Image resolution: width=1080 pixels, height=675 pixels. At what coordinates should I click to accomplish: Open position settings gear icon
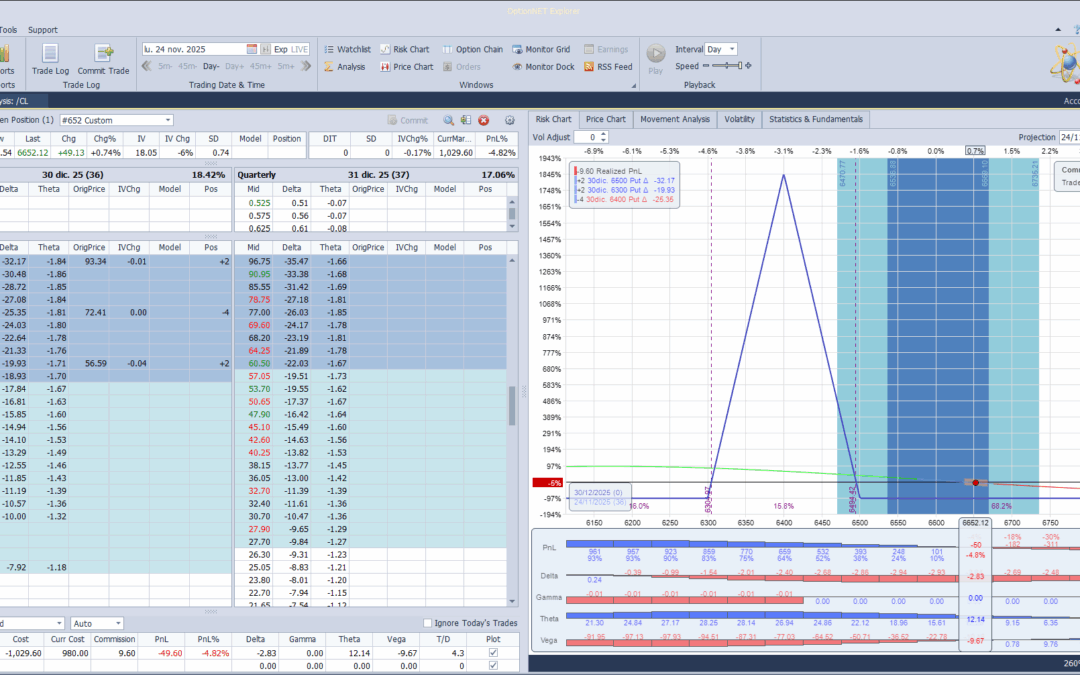(510, 120)
